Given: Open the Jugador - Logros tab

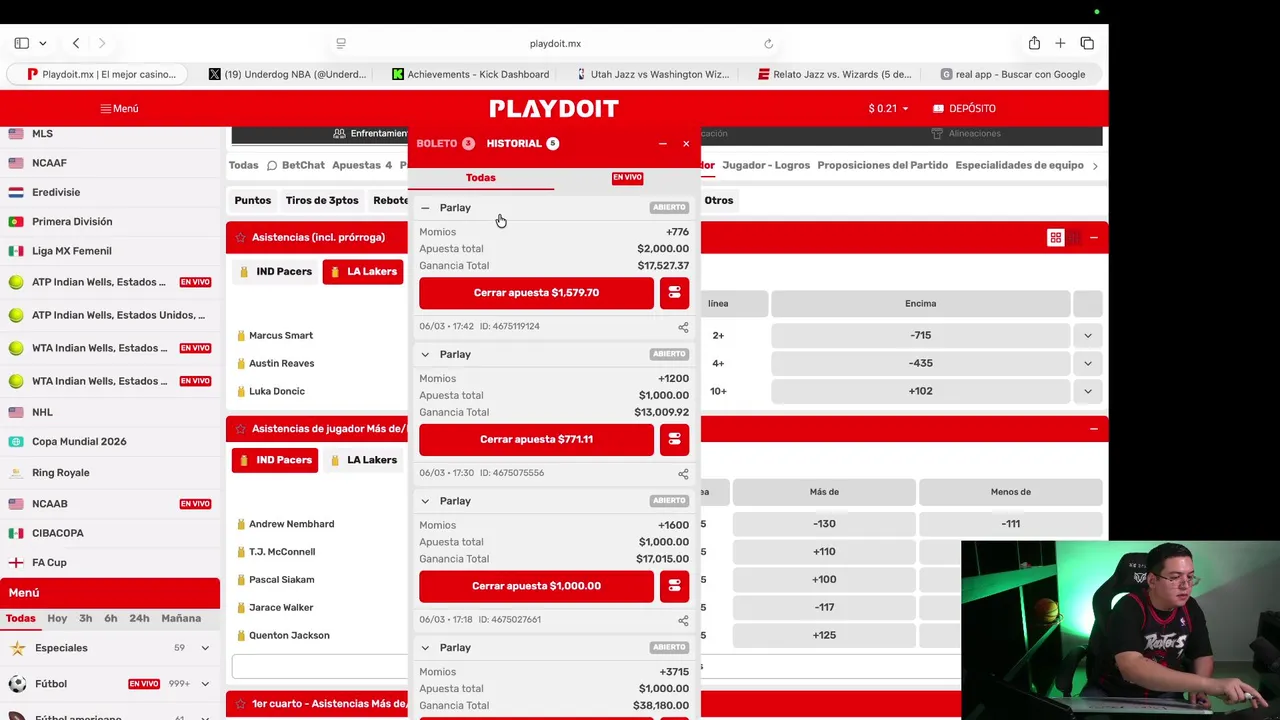Looking at the screenshot, I should tap(766, 165).
